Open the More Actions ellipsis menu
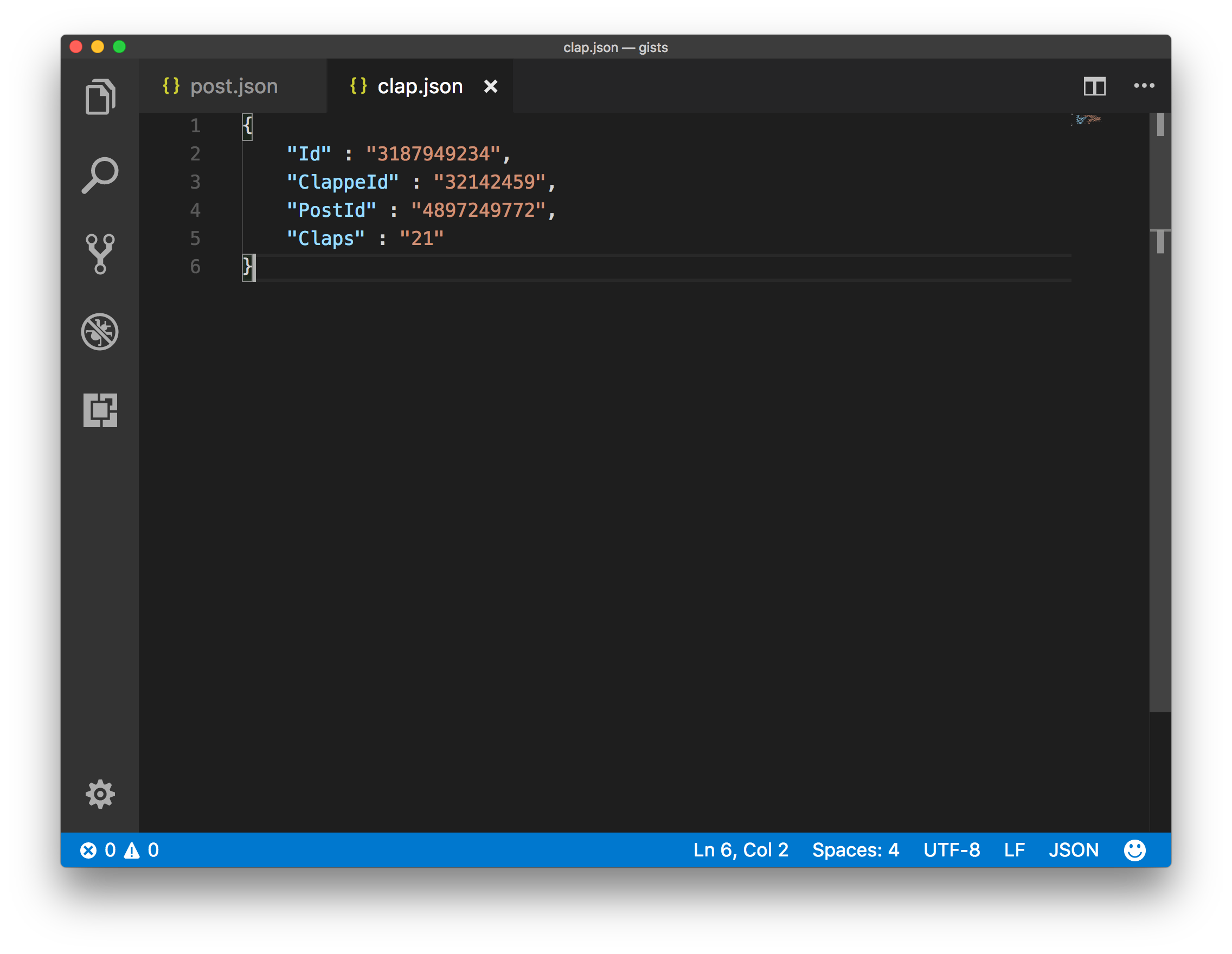The height and width of the screenshot is (954, 1232). (1144, 86)
